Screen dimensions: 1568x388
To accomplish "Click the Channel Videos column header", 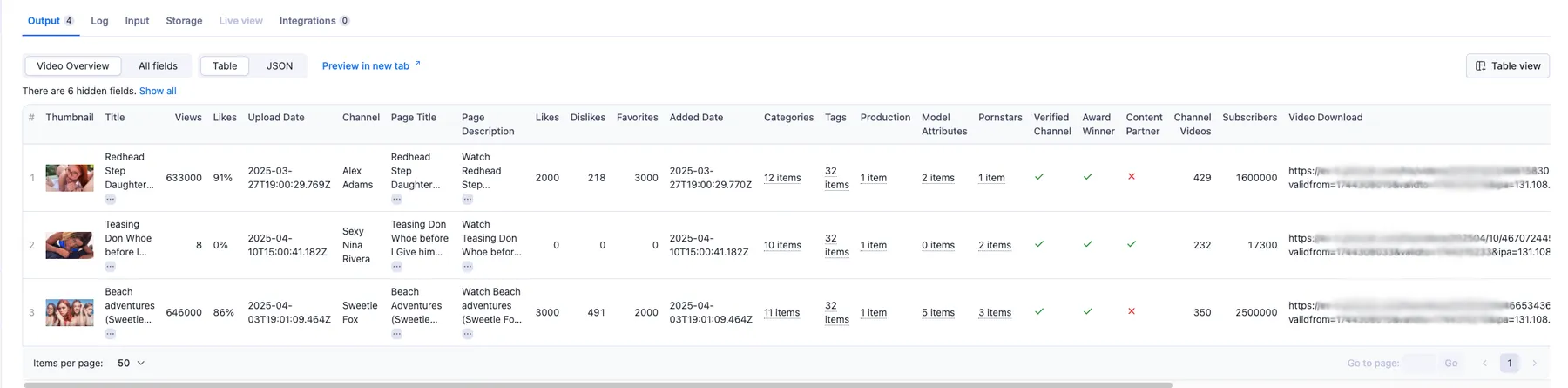I will coord(1193,125).
